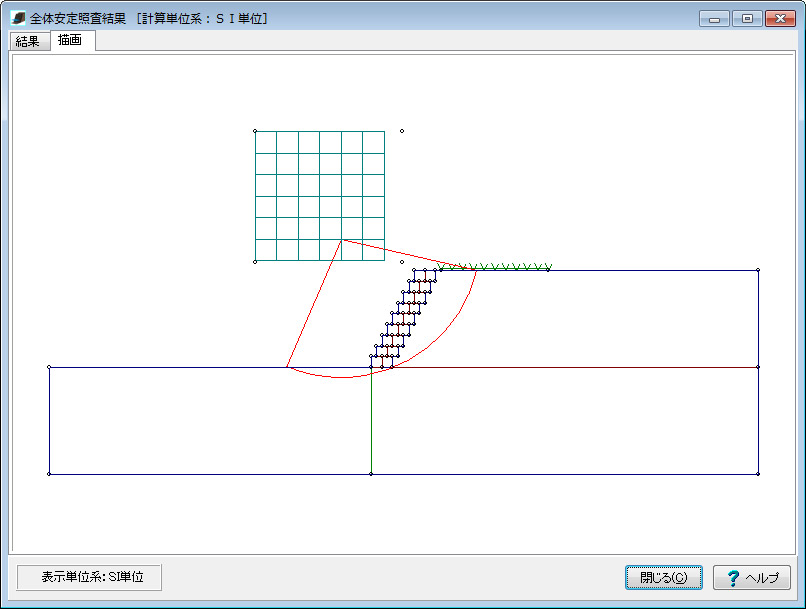This screenshot has height=609, width=806.
Task: Open help with the ヘルプ button
Action: [x=752, y=577]
